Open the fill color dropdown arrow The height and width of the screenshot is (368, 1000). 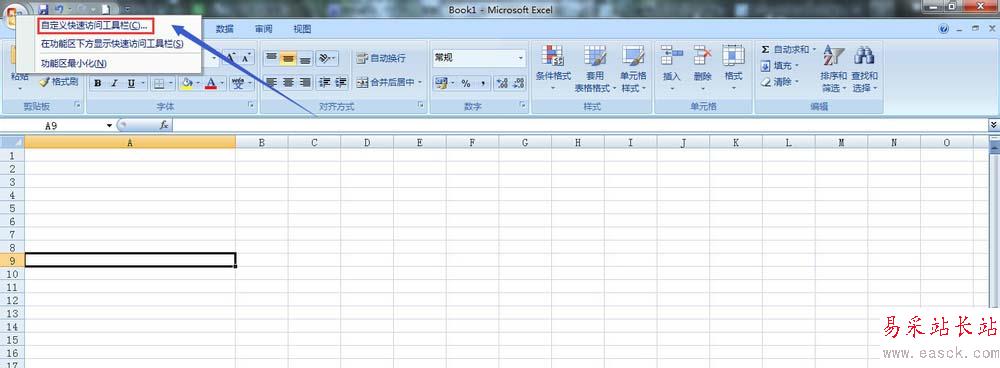click(x=199, y=83)
